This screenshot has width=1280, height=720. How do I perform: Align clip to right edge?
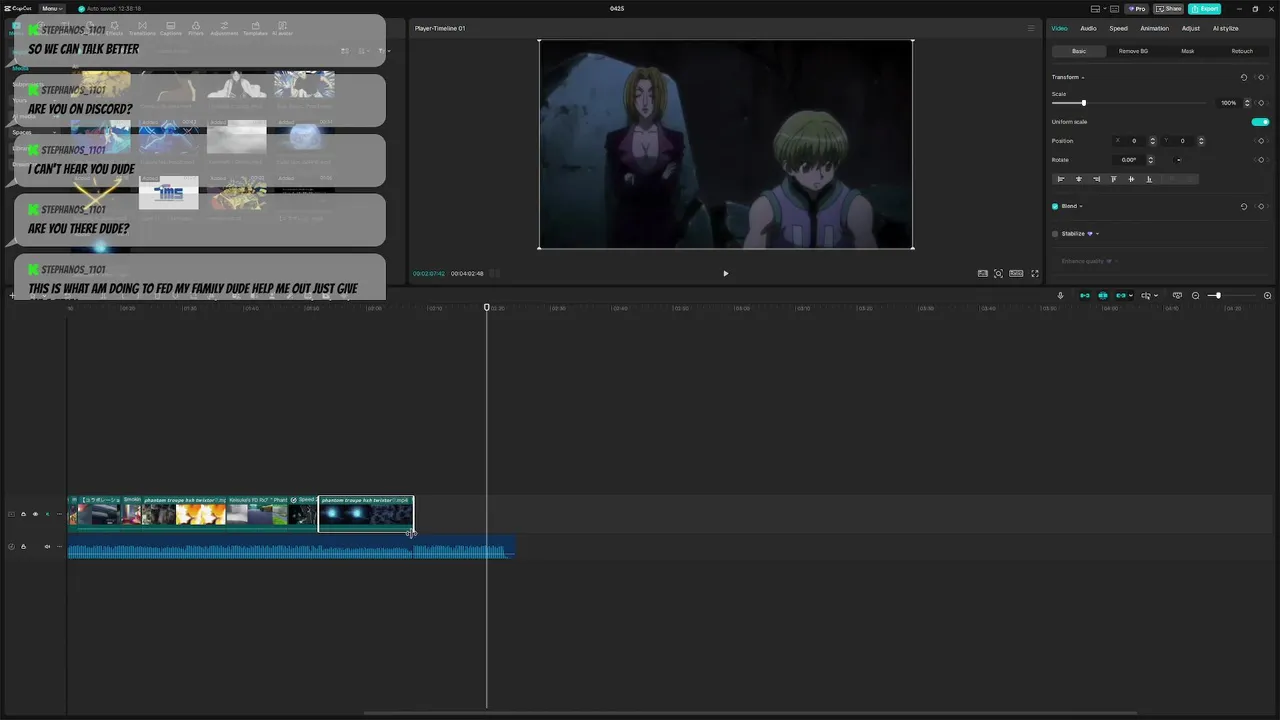tap(1096, 179)
